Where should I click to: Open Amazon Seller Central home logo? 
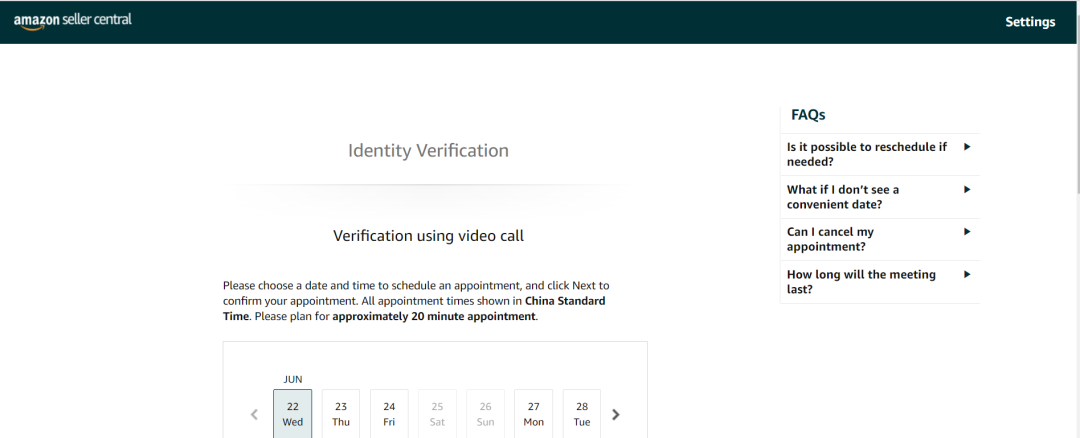72,21
